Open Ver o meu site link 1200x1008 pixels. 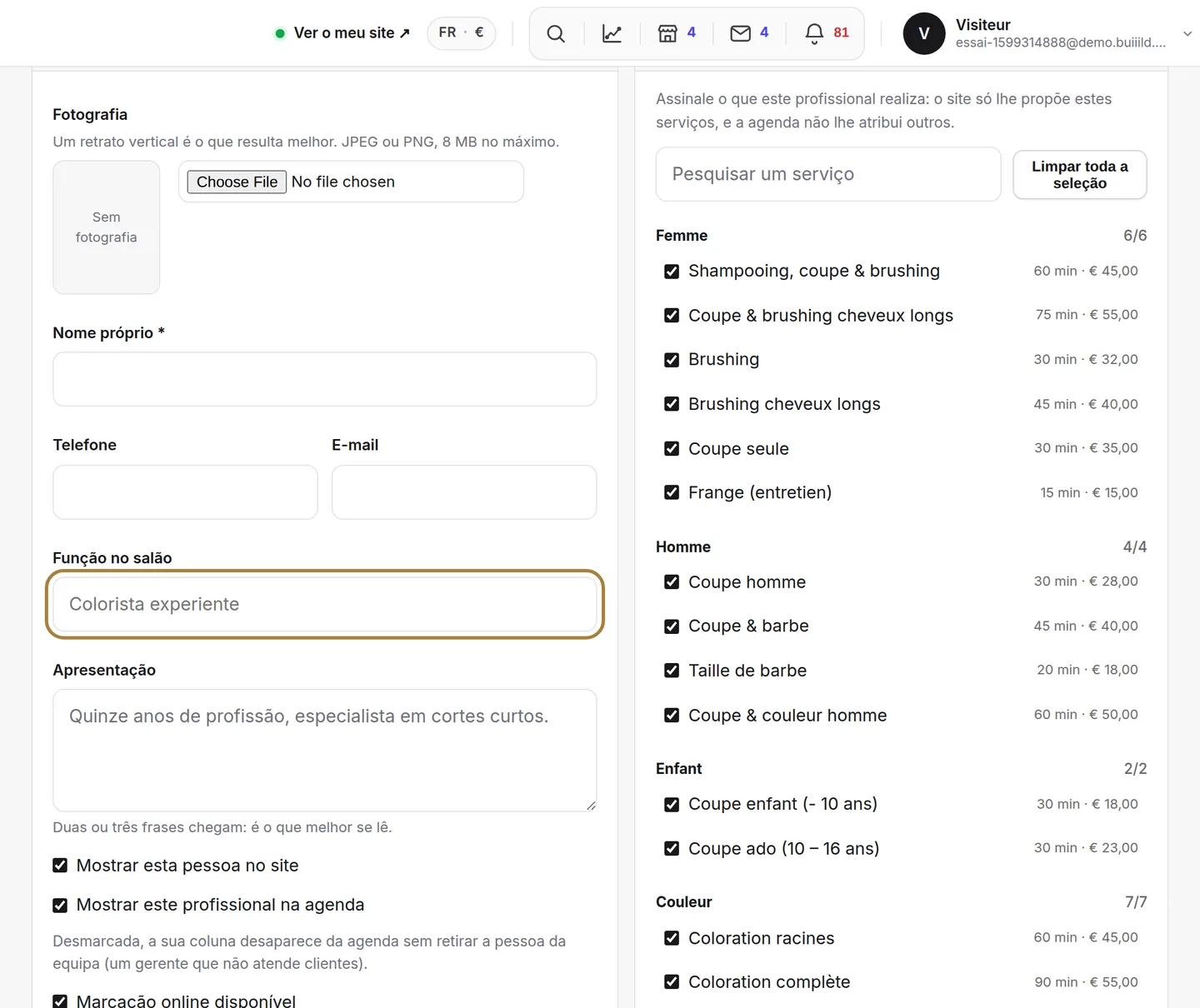tap(342, 33)
